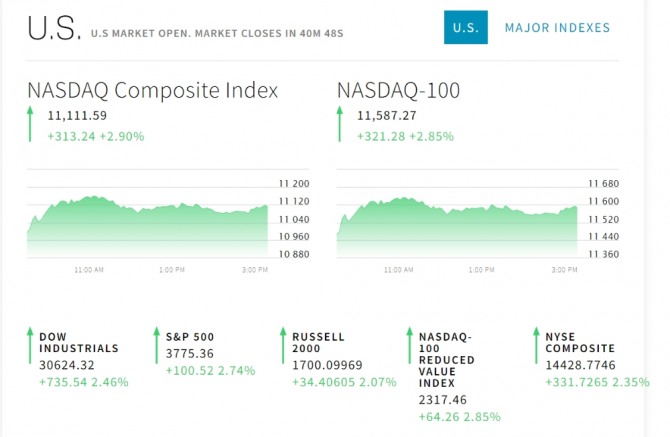Open the NASDAQ-100 title link
670x437 pixels.
click(x=398, y=90)
